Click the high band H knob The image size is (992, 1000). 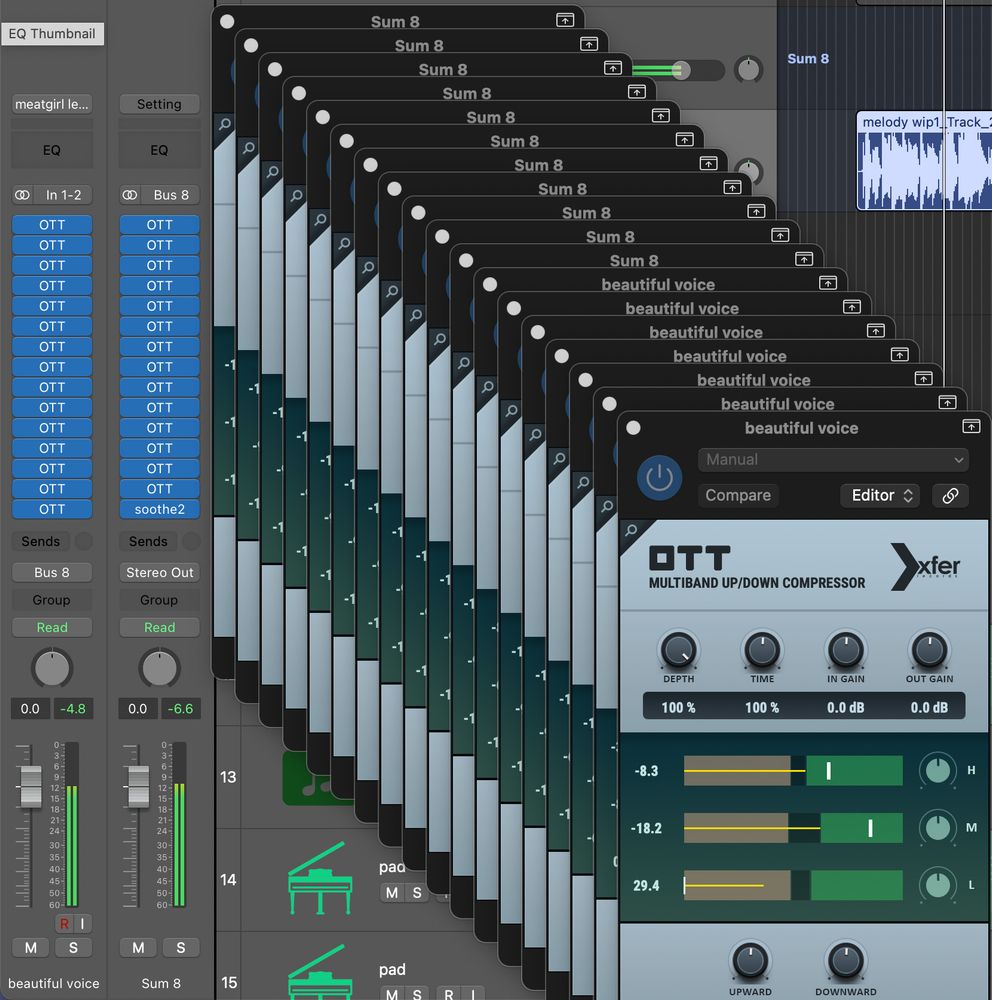(x=937, y=770)
